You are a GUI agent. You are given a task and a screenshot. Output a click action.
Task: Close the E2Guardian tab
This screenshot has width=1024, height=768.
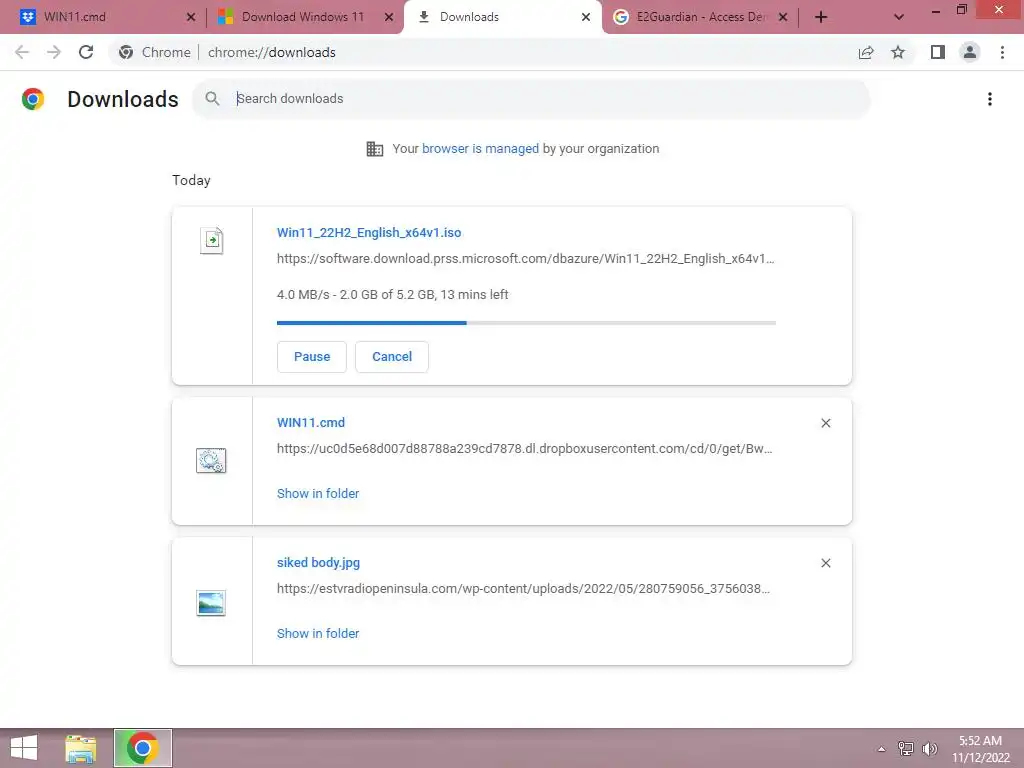coord(783,17)
